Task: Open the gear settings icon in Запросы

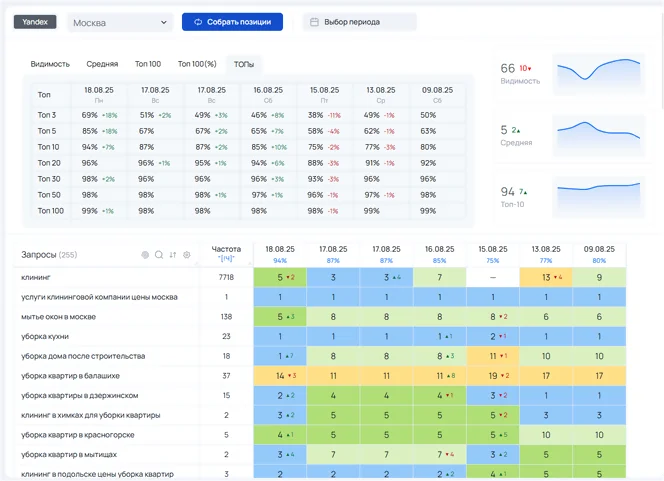Action: point(187,255)
